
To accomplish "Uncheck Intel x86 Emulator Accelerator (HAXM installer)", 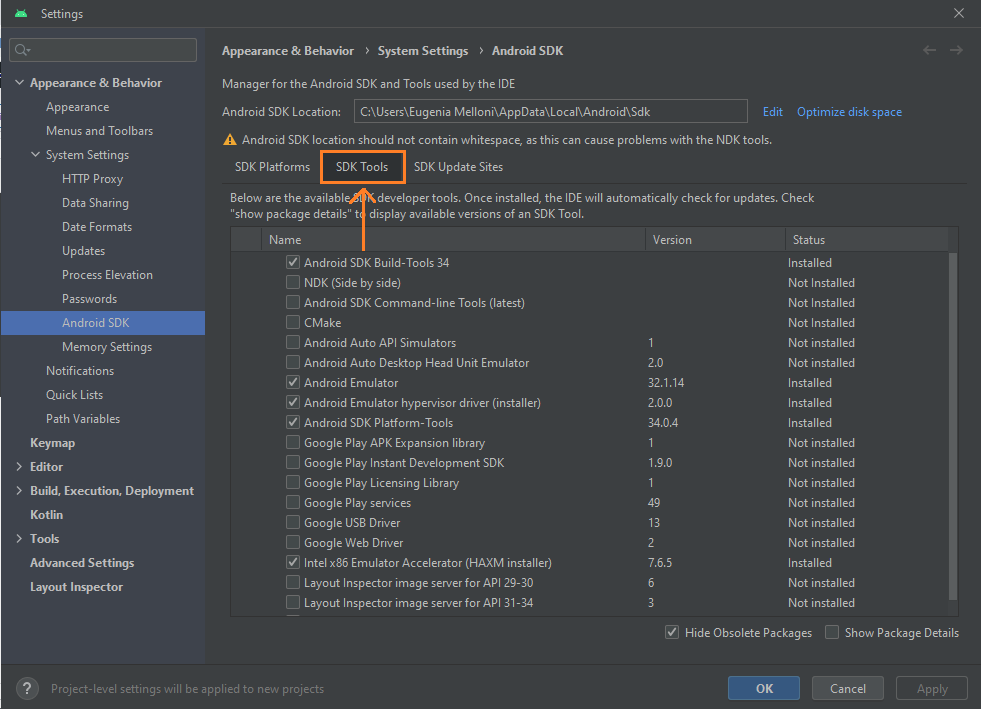I will click(x=292, y=563).
